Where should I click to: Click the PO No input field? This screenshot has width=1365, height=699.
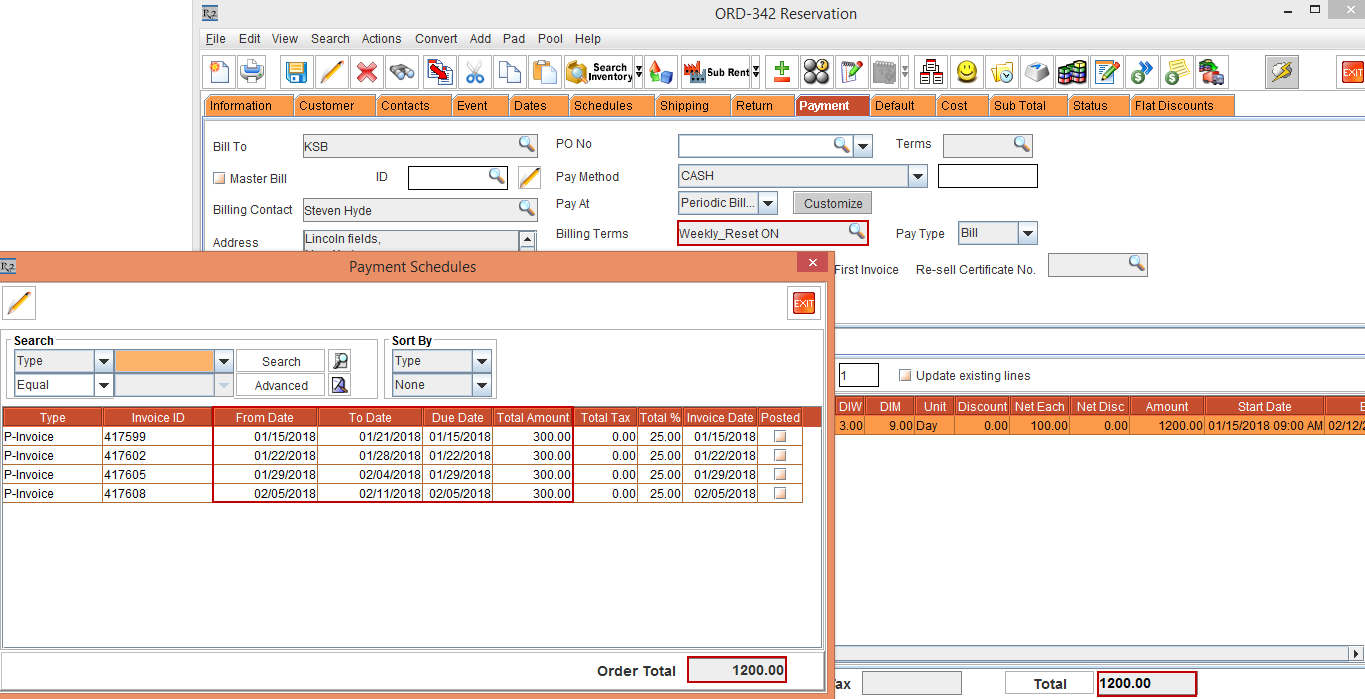755,146
